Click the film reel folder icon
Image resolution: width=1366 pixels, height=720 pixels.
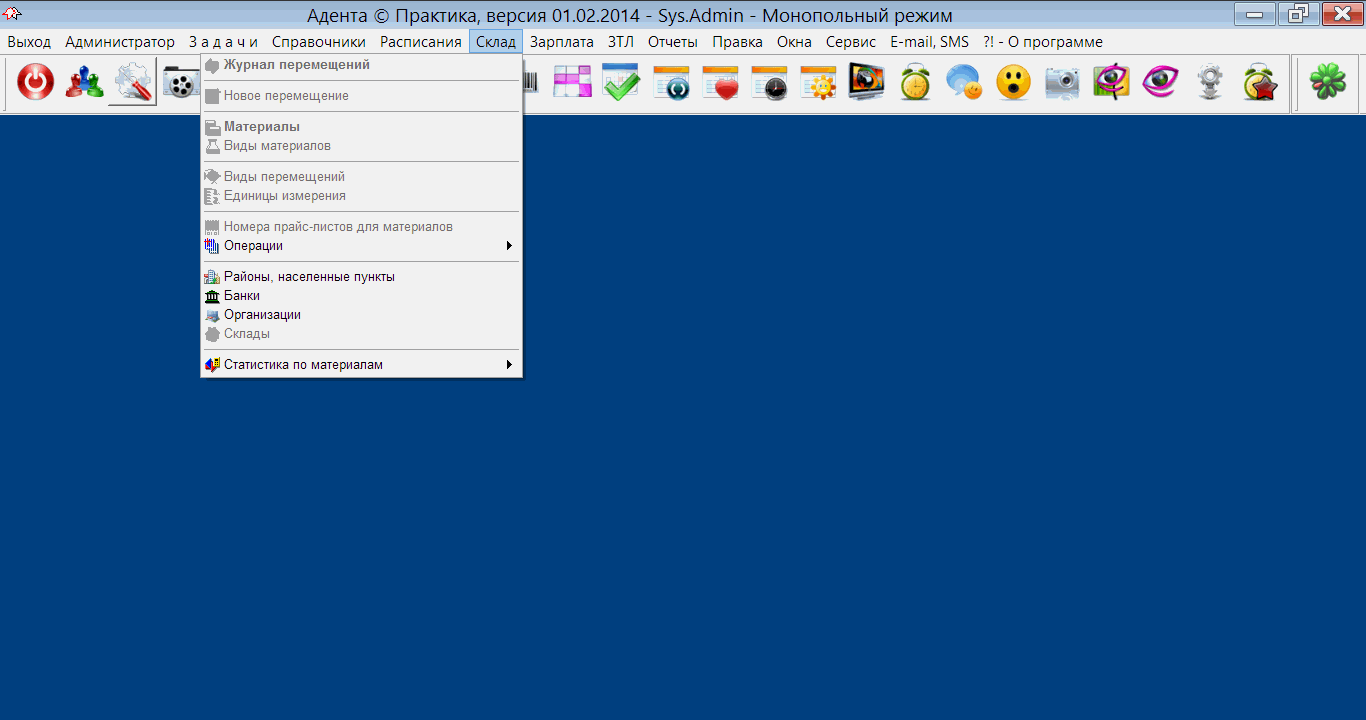point(180,83)
